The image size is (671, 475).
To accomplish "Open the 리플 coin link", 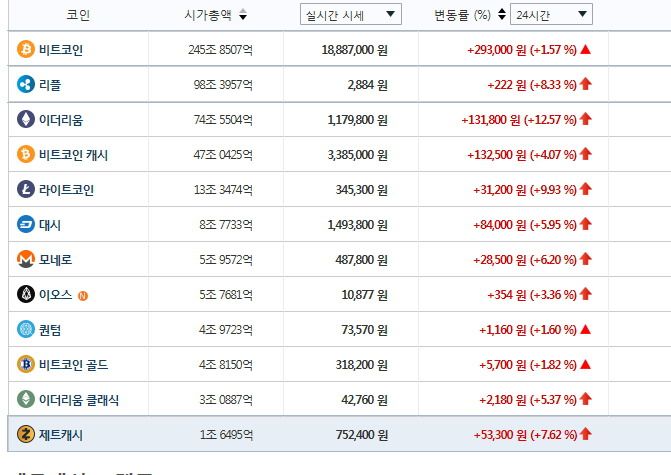I will pos(50,85).
